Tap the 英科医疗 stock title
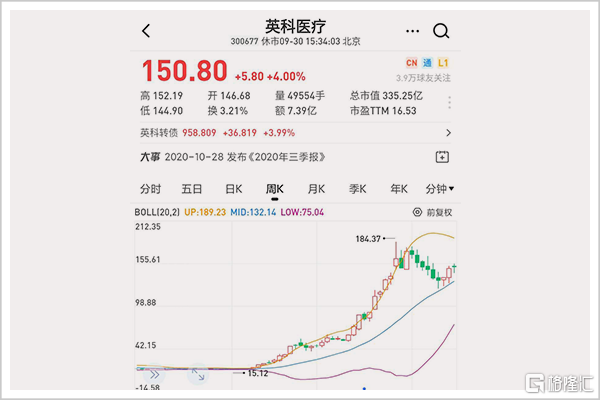The height and width of the screenshot is (400, 600). [295, 26]
